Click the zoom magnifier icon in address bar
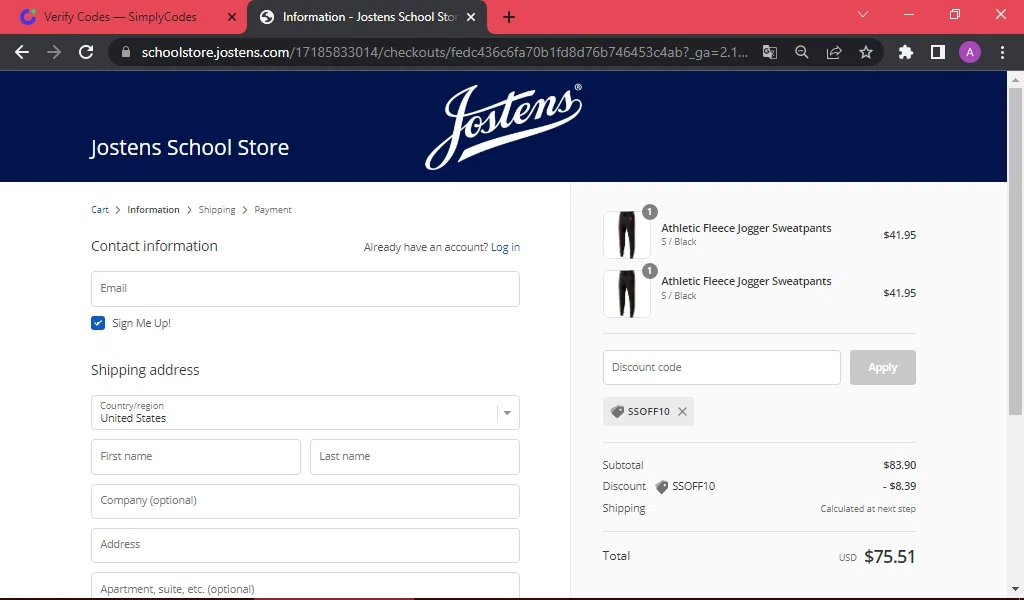This screenshot has width=1024, height=600. click(x=802, y=52)
